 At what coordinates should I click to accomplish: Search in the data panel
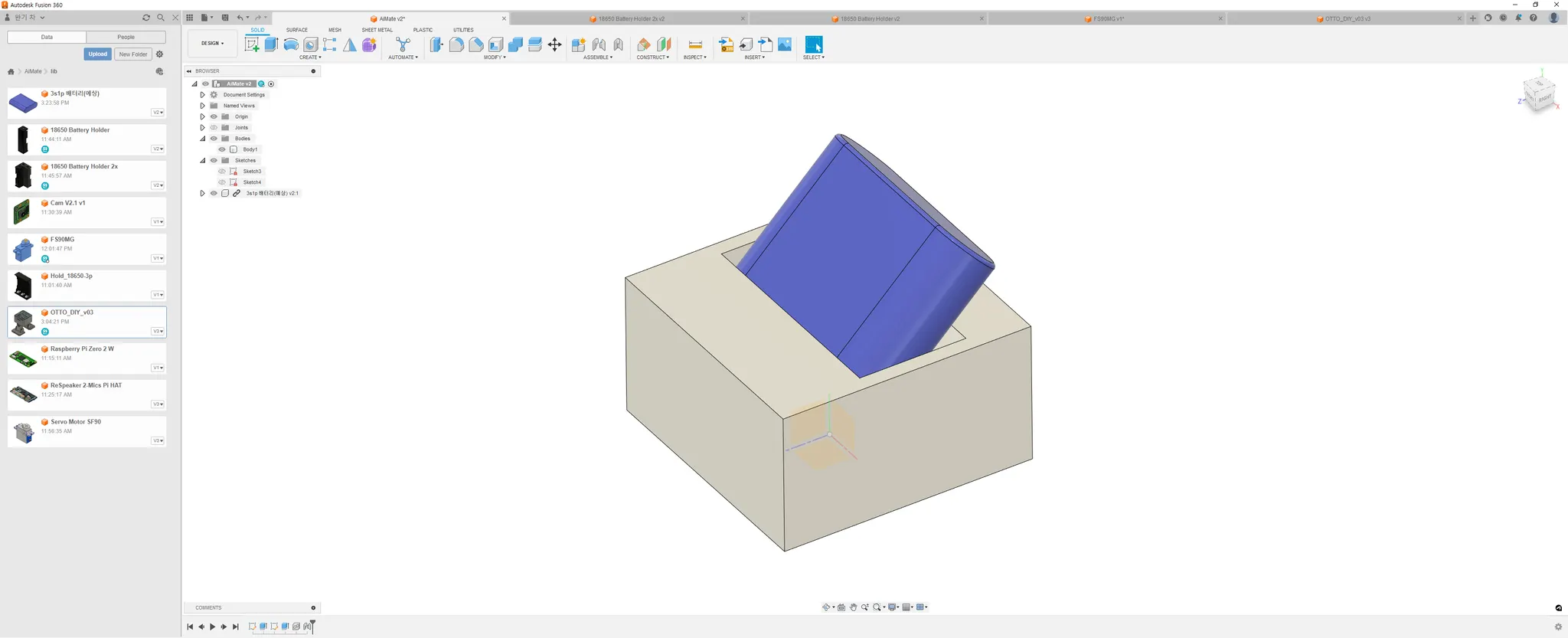tap(161, 18)
